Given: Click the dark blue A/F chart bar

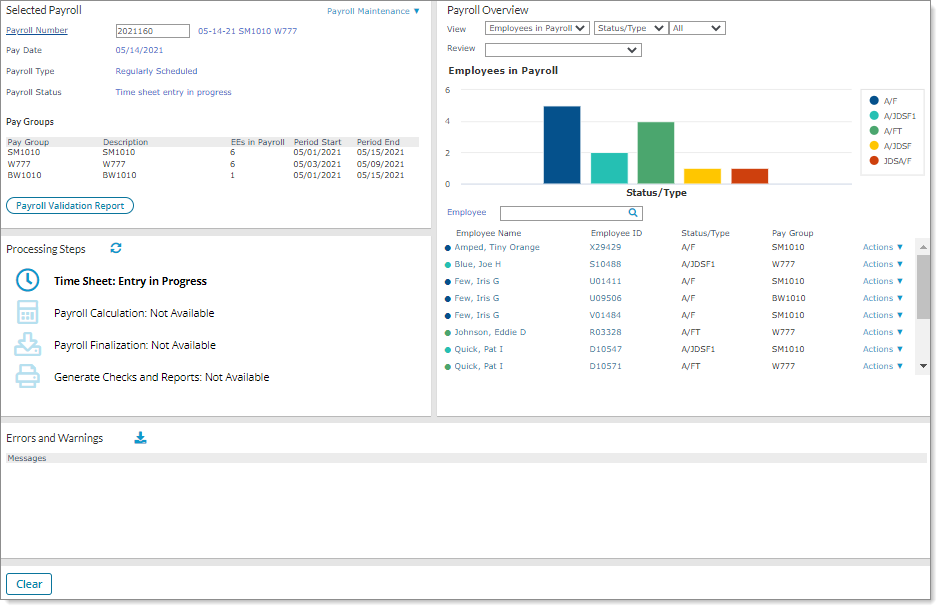Looking at the screenshot, I should tap(561, 145).
